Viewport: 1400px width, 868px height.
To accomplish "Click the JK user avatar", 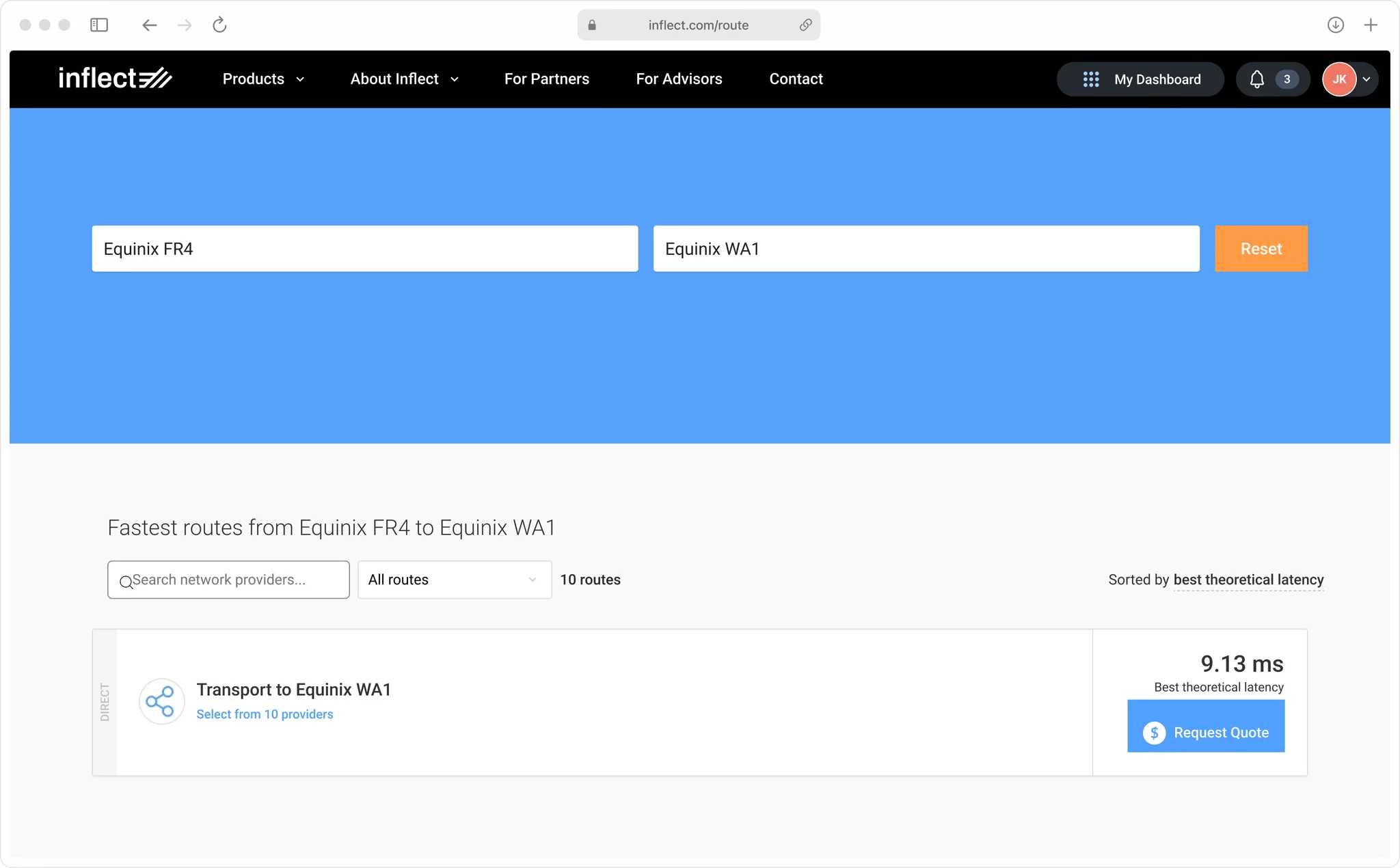I will click(x=1339, y=79).
